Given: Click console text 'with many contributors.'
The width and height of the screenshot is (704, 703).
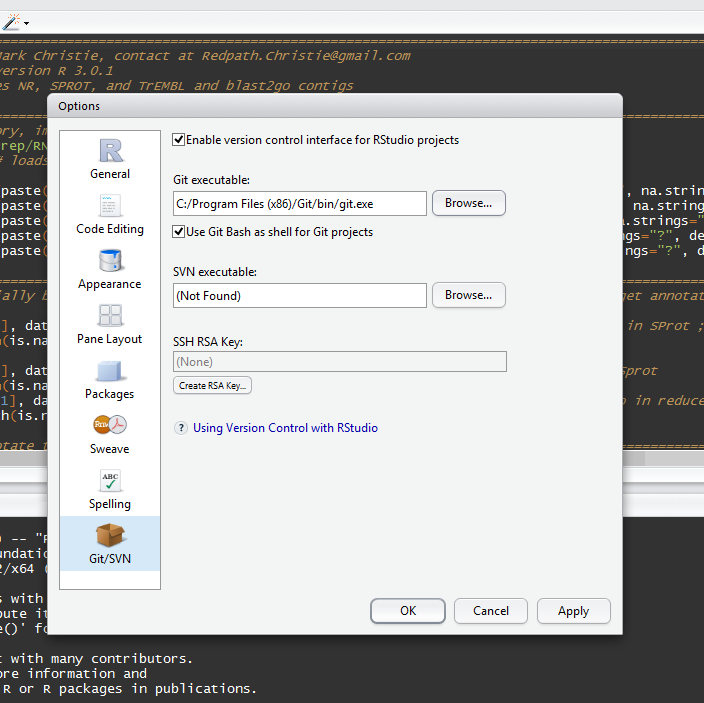Looking at the screenshot, I should (101, 659).
